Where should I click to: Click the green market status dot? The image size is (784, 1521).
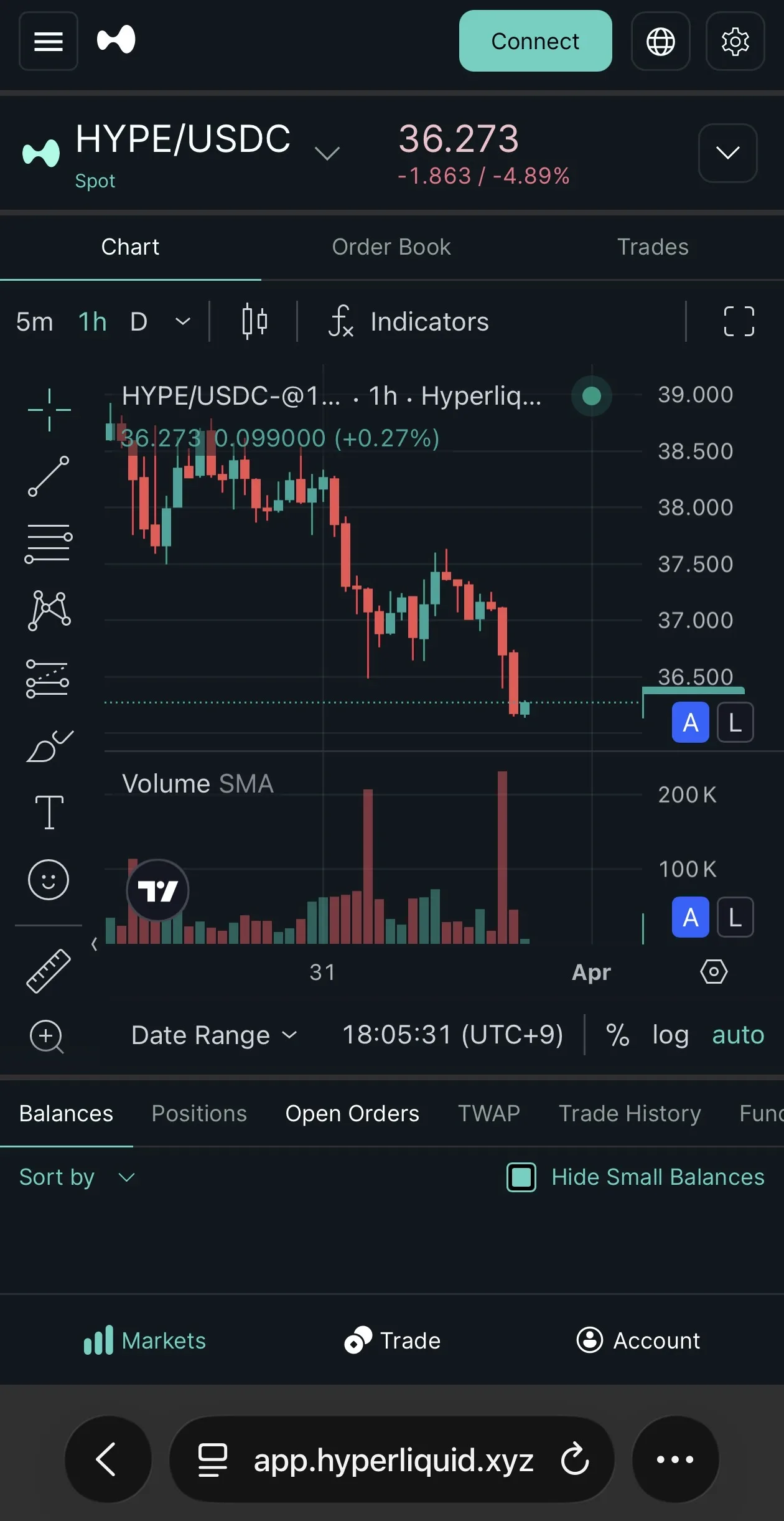click(591, 395)
